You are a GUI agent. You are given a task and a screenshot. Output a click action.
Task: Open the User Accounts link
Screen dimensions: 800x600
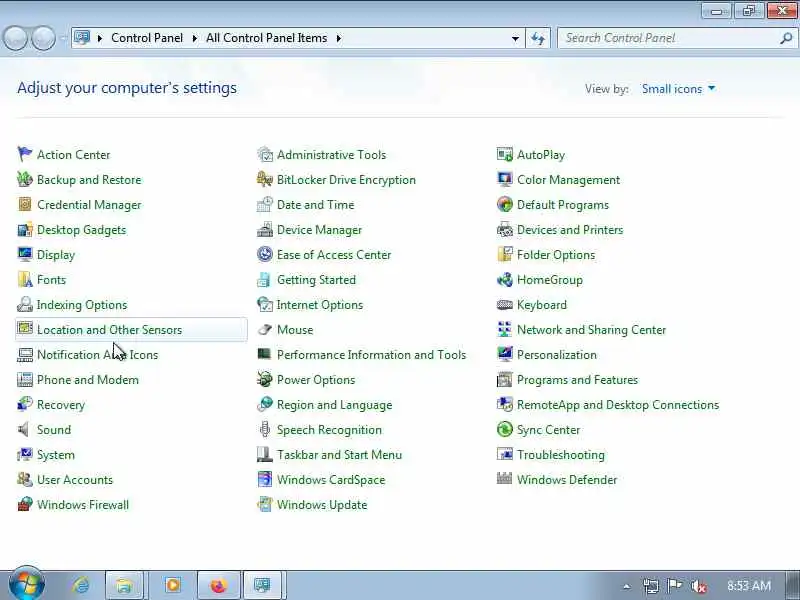[74, 480]
